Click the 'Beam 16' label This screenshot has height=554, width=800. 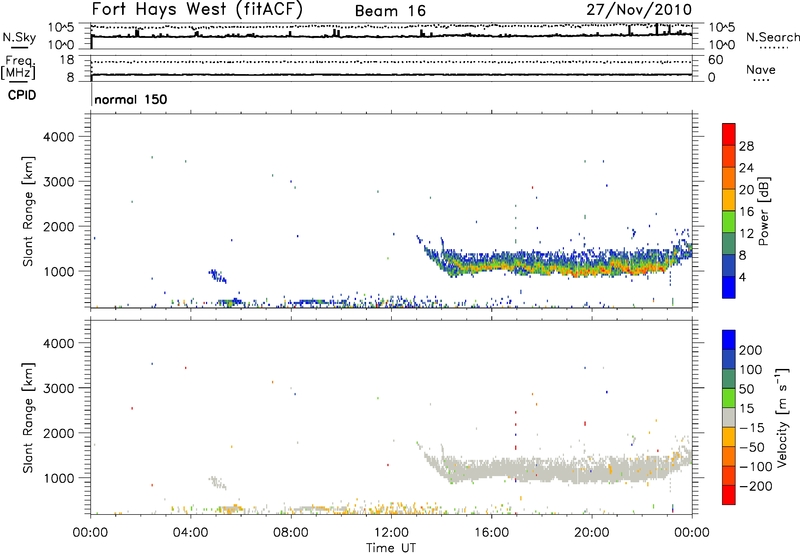pos(390,11)
